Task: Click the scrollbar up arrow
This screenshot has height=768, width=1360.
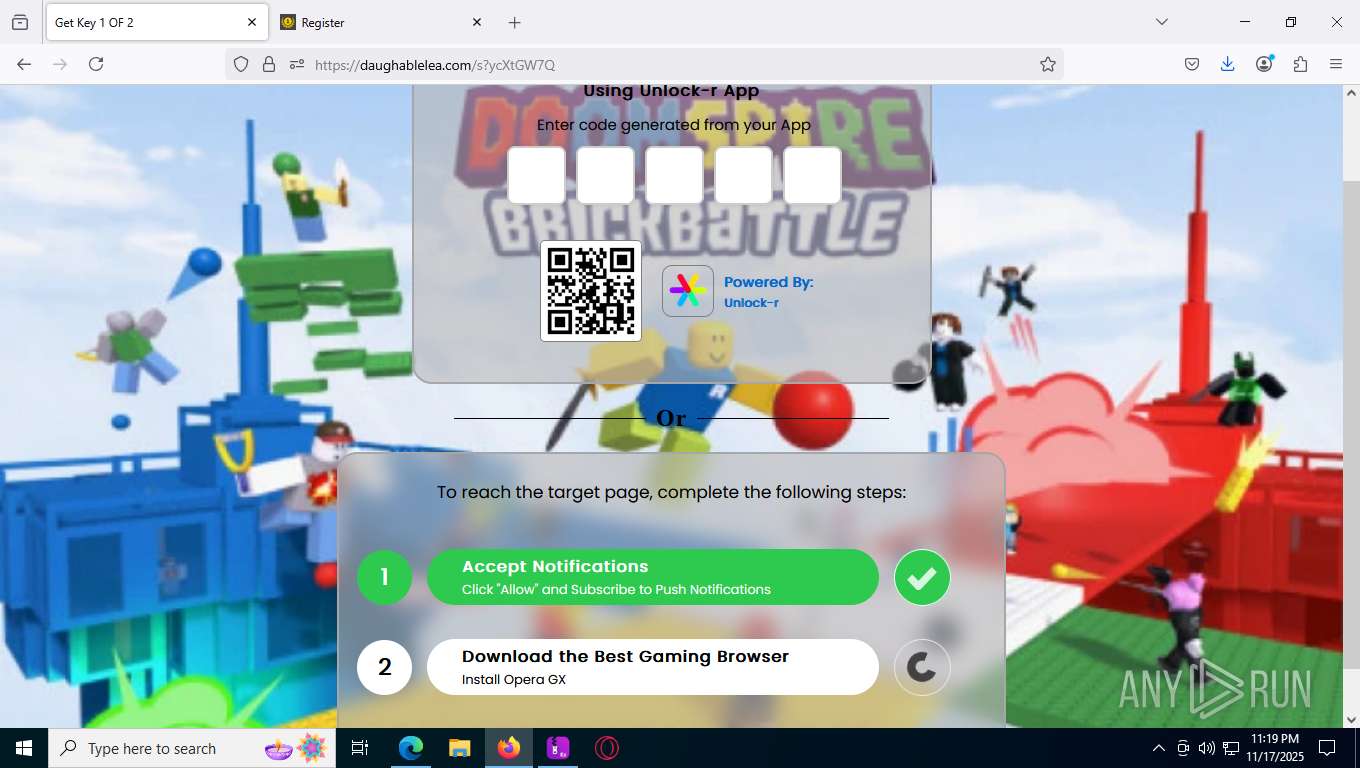Action: [x=1351, y=93]
